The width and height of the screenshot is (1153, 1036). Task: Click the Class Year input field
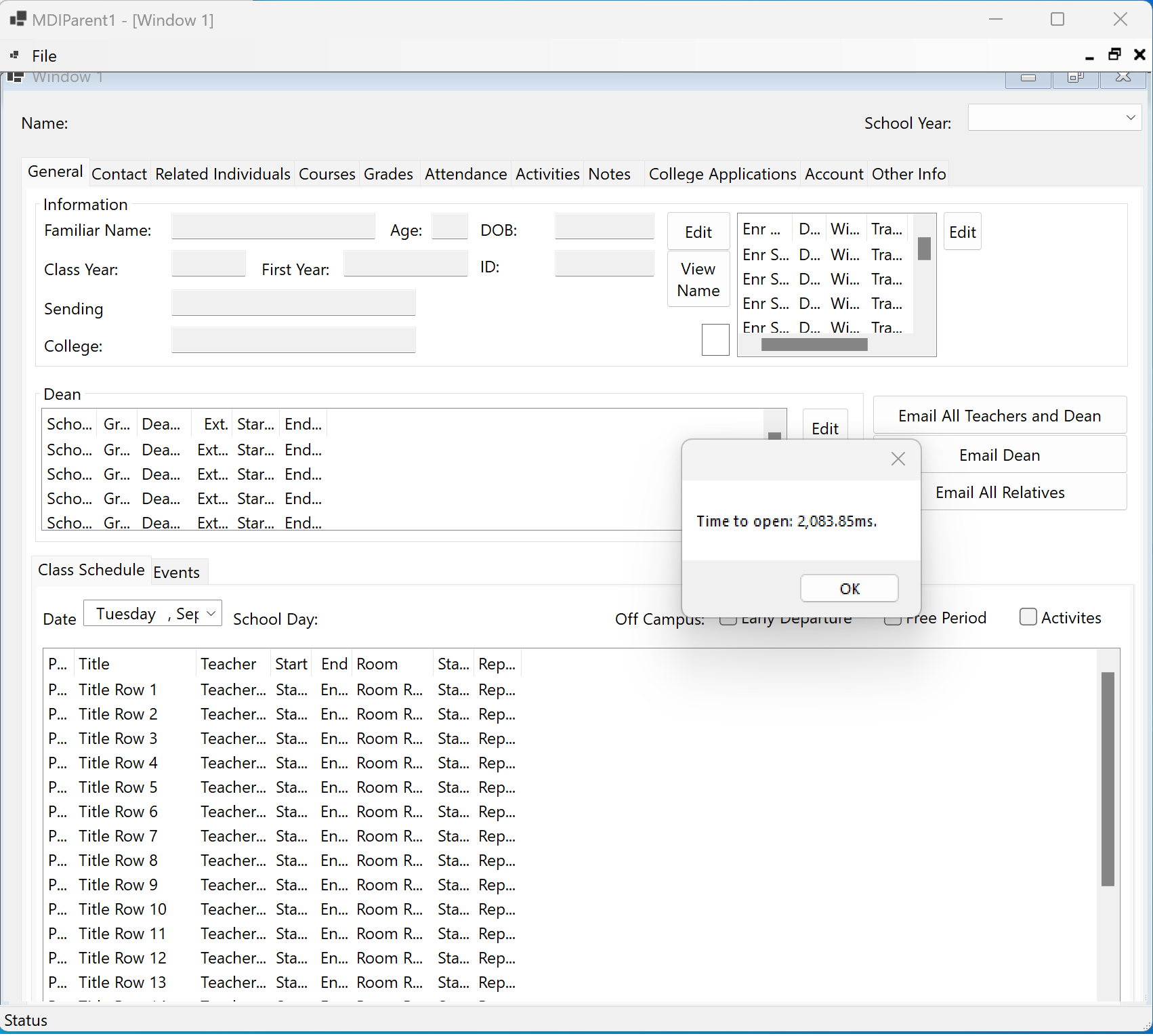209,264
